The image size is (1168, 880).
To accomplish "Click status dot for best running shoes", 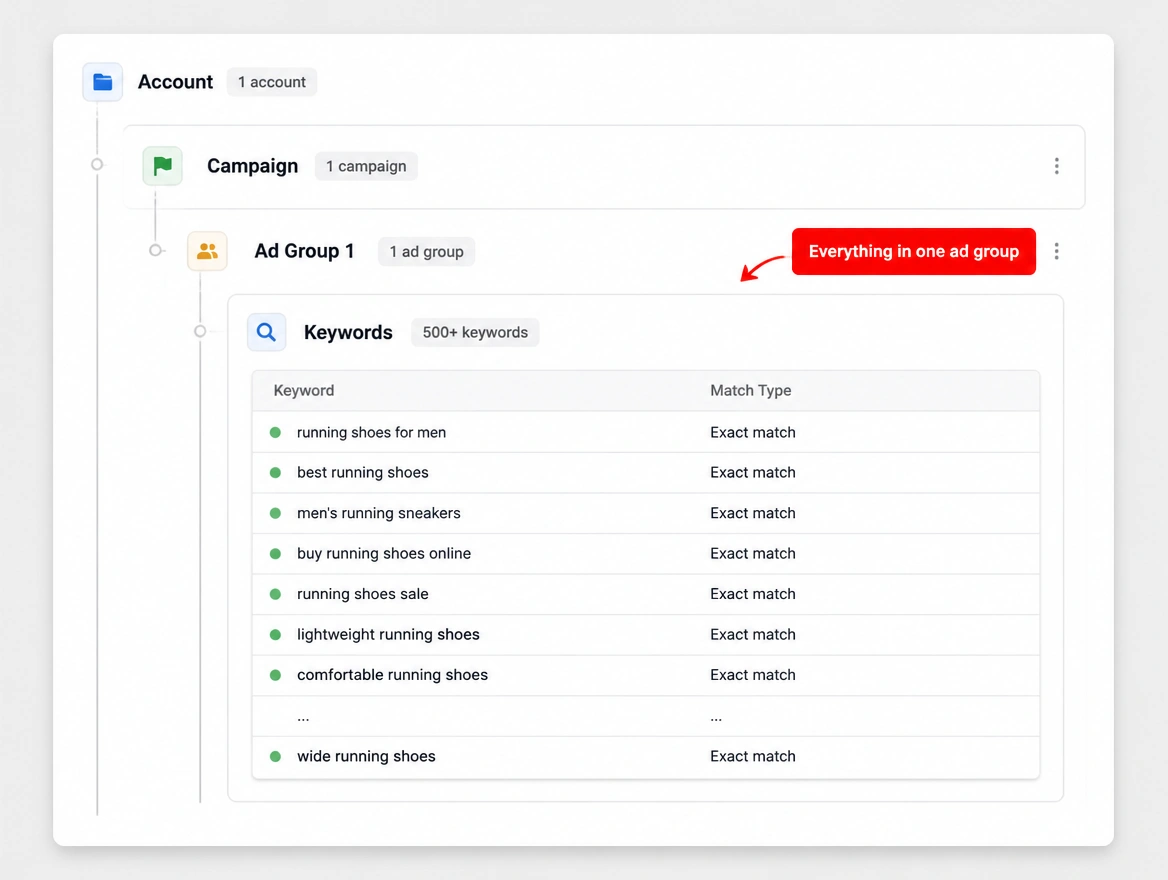I will pyautogui.click(x=276, y=473).
